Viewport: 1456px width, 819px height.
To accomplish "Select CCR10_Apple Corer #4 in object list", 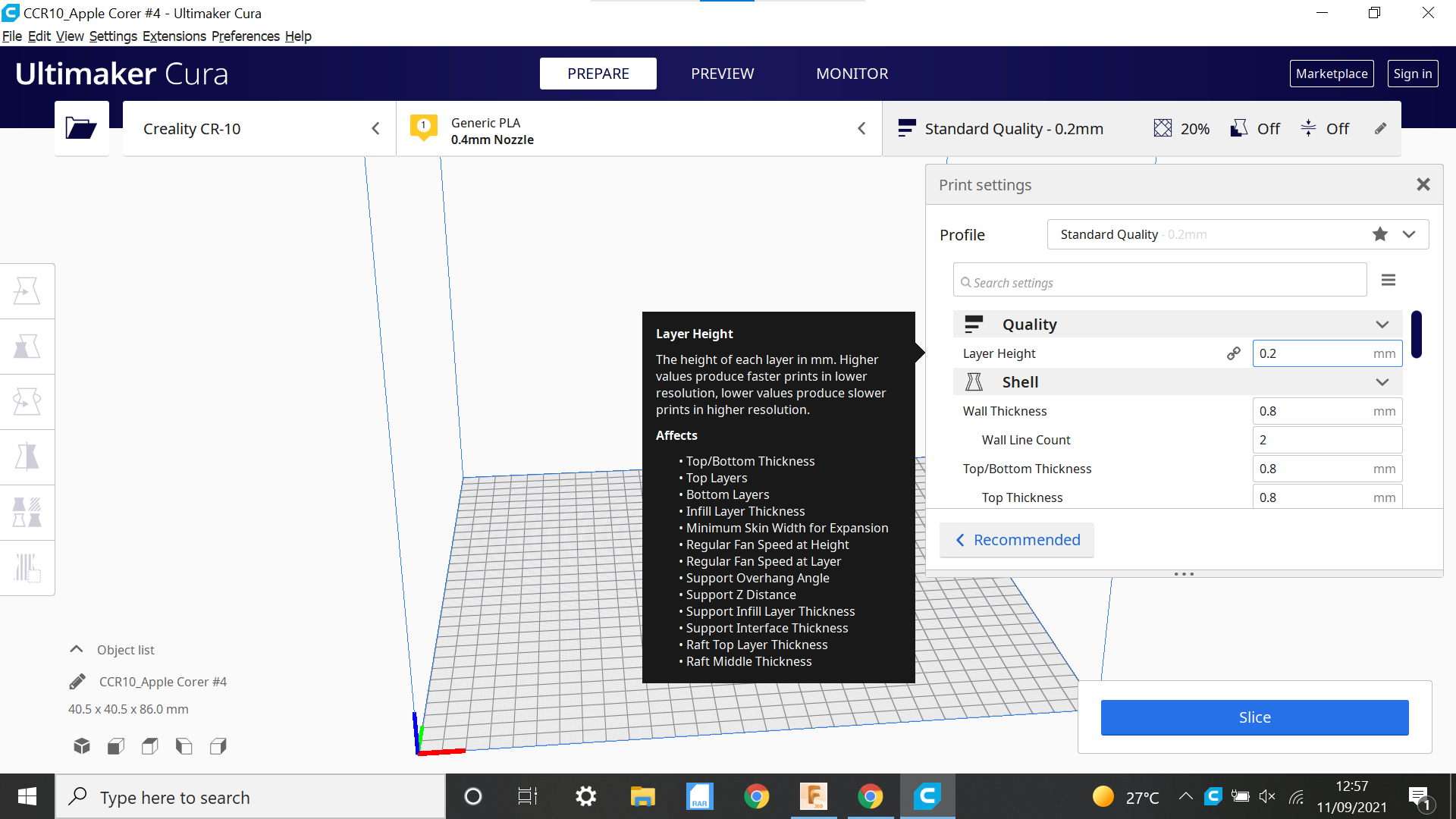I will (163, 682).
